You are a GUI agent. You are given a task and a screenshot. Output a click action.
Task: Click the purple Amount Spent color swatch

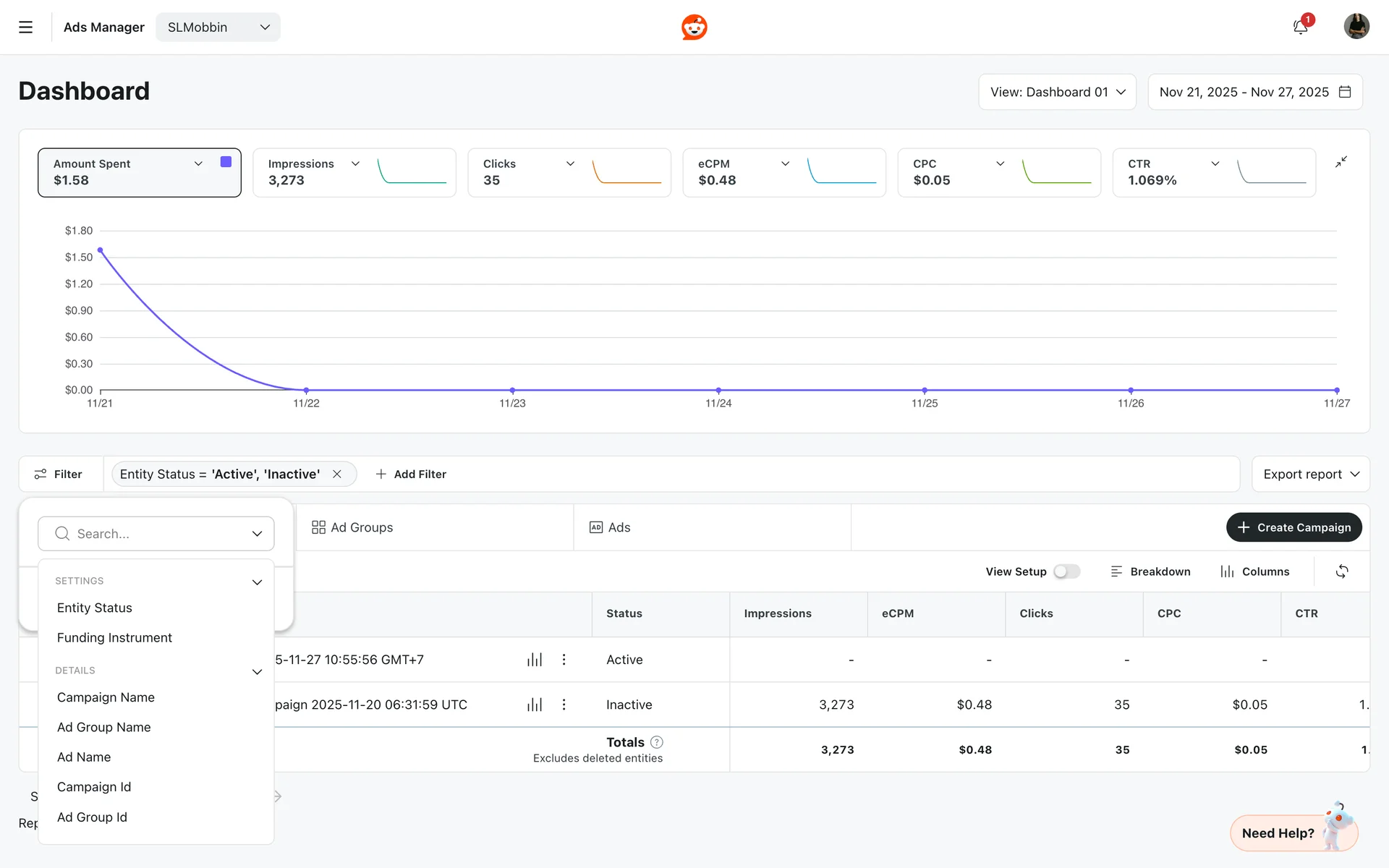pos(226,162)
